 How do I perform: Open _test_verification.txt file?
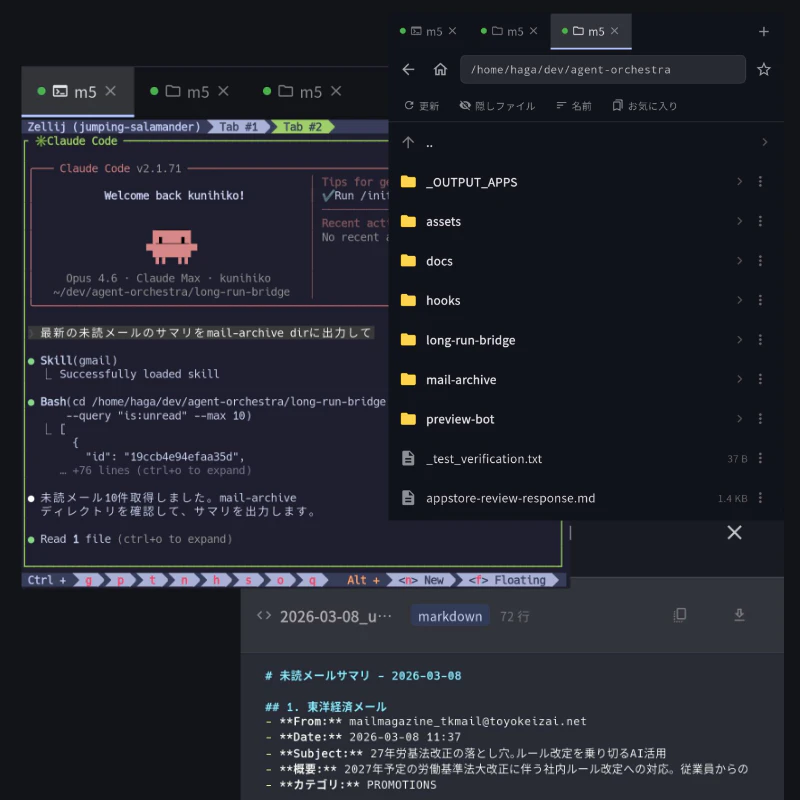pos(586,459)
